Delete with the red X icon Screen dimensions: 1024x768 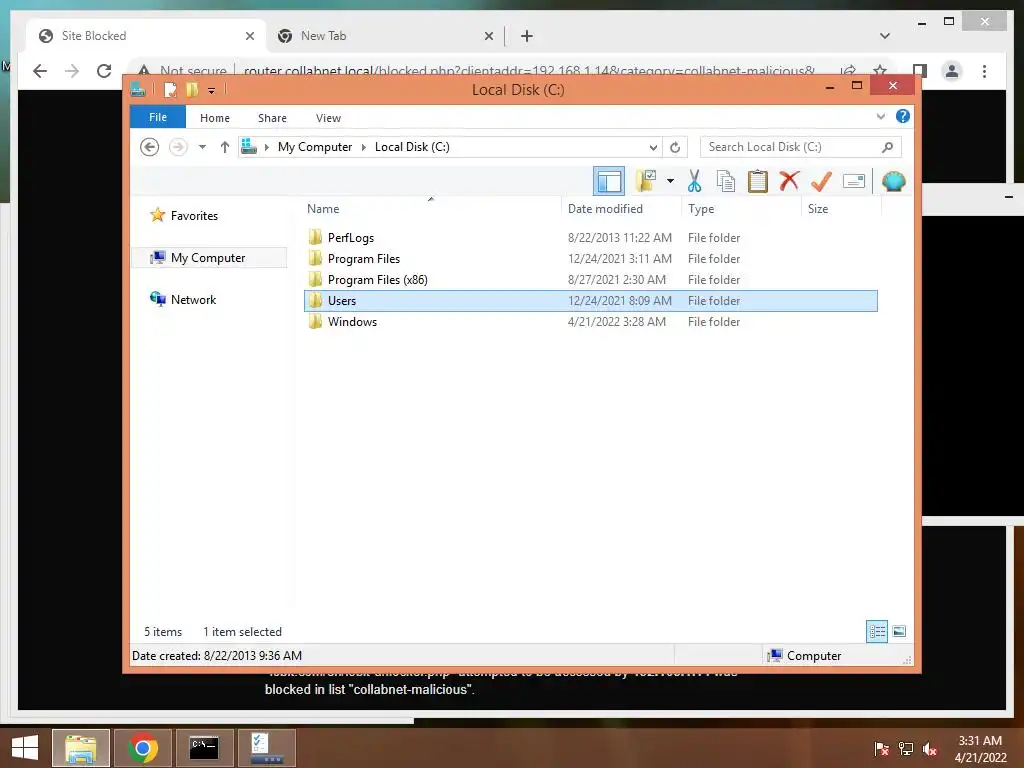pos(790,181)
